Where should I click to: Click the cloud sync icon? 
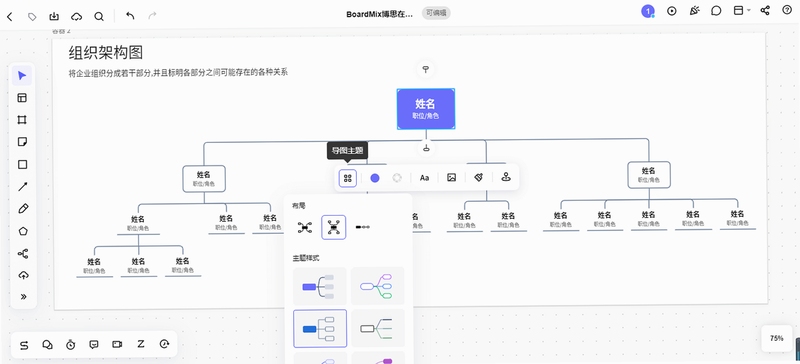[77, 17]
